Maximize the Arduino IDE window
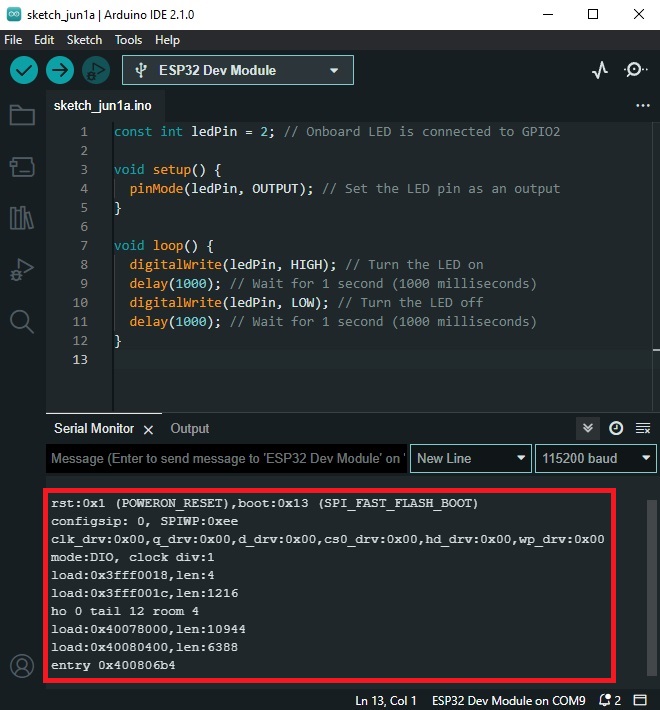 [593, 14]
